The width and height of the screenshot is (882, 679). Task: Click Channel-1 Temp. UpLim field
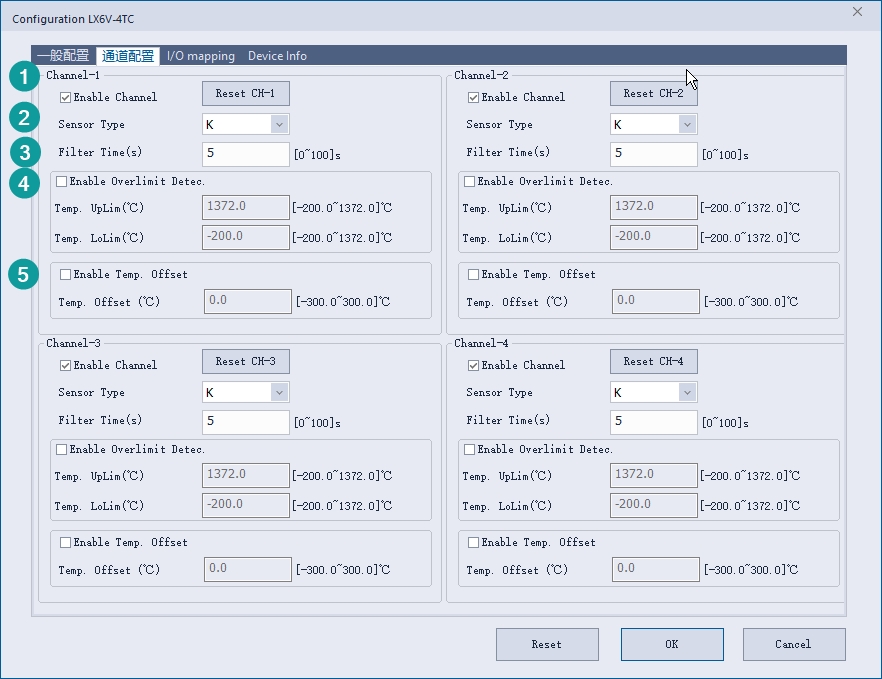point(246,207)
